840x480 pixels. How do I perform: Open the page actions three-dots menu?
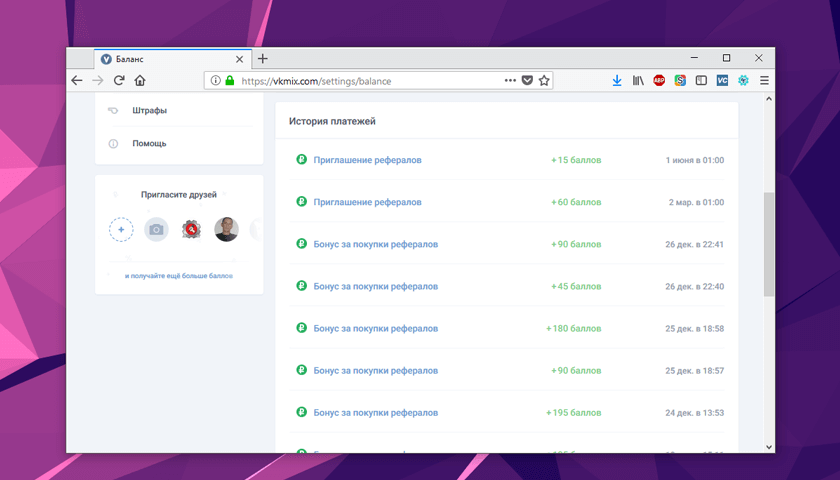[x=510, y=81]
